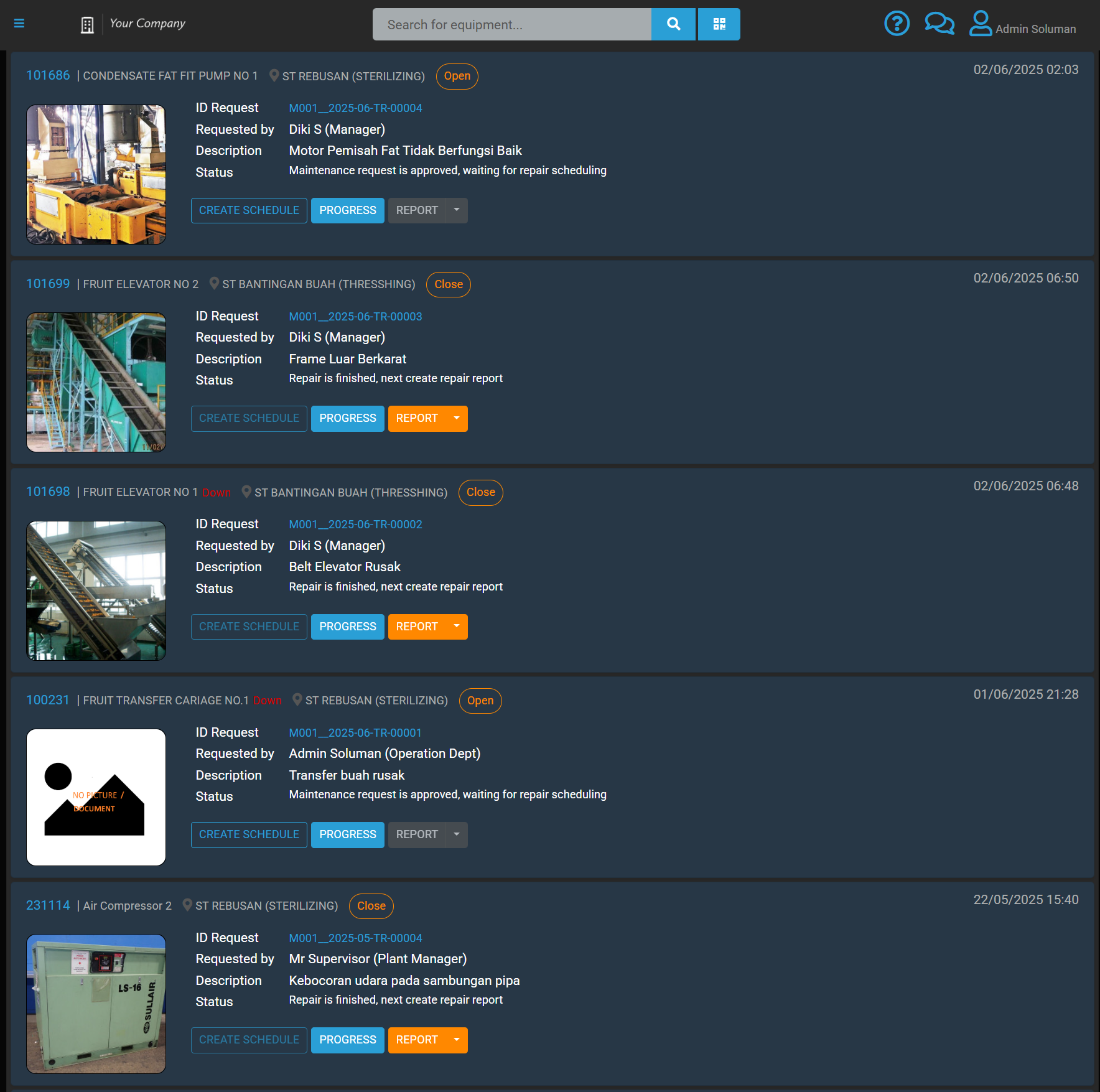Screen dimensions: 1100x1092
Task: Open the Fruit Elevator No 2 thumbnail image
Action: click(x=96, y=382)
